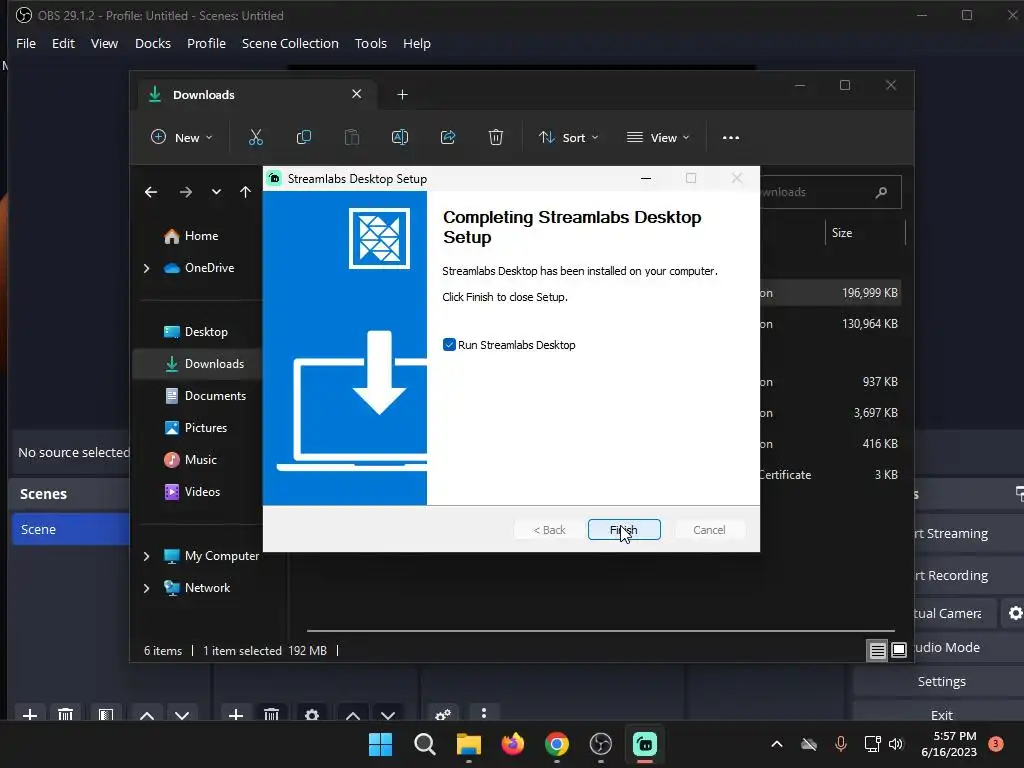Expand the My Computer tree node
The height and width of the screenshot is (768, 1024).
click(146, 556)
